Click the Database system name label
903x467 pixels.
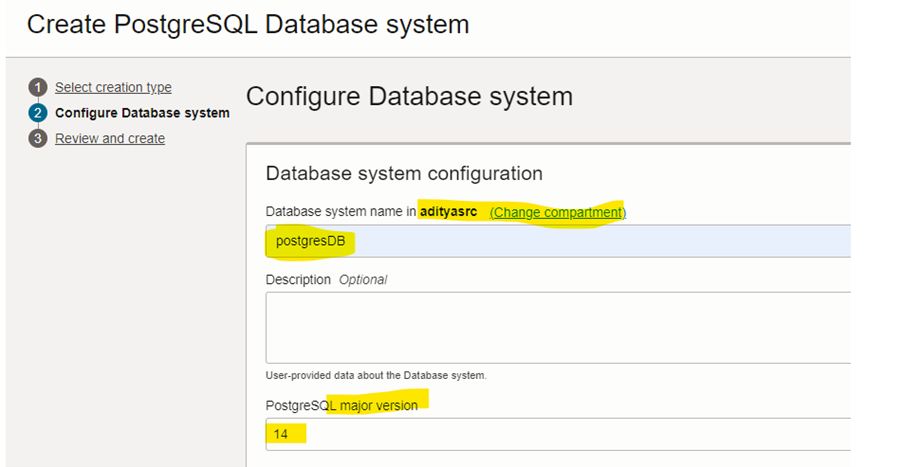340,212
